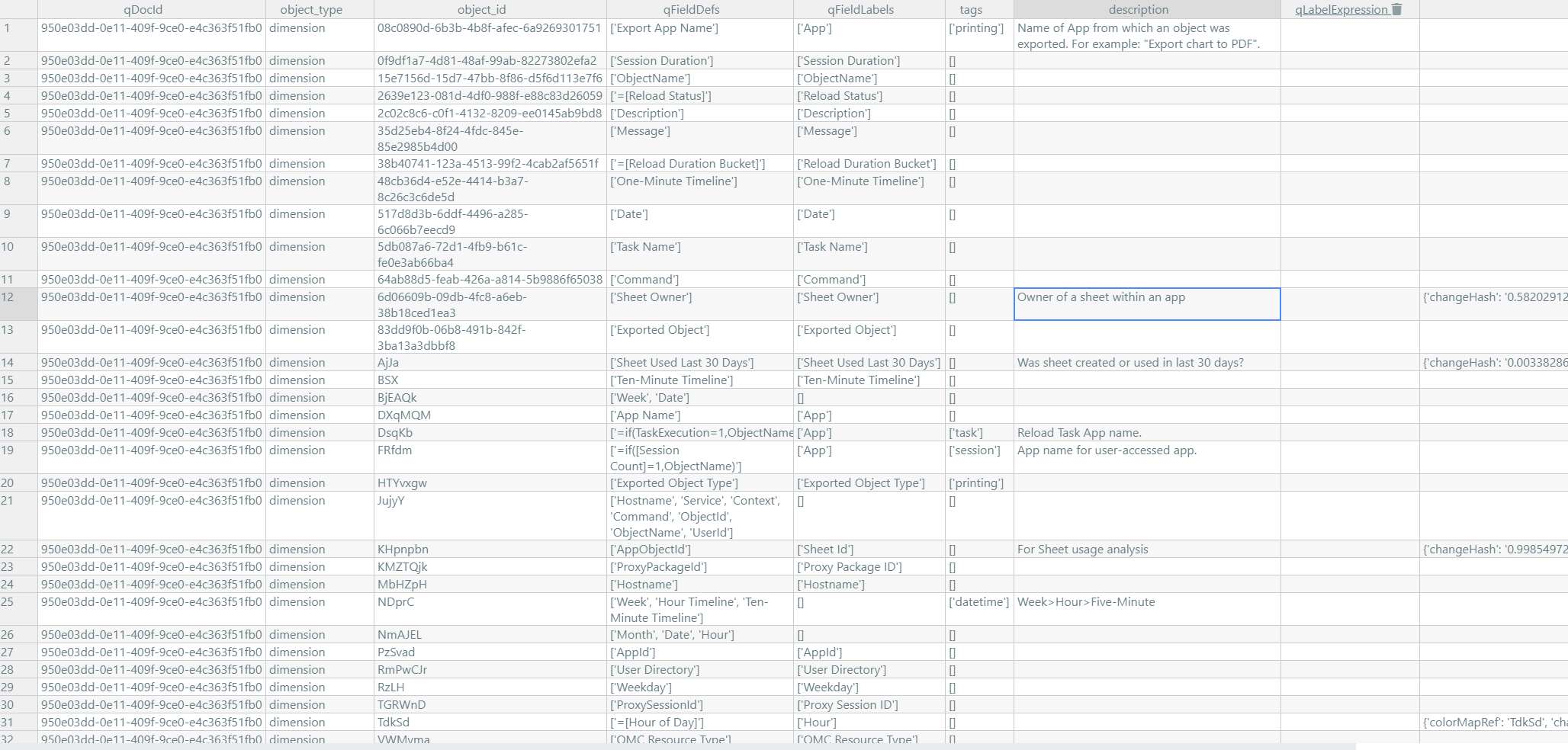Click the trash icon beside qLabelExpression header

[x=1396, y=9]
